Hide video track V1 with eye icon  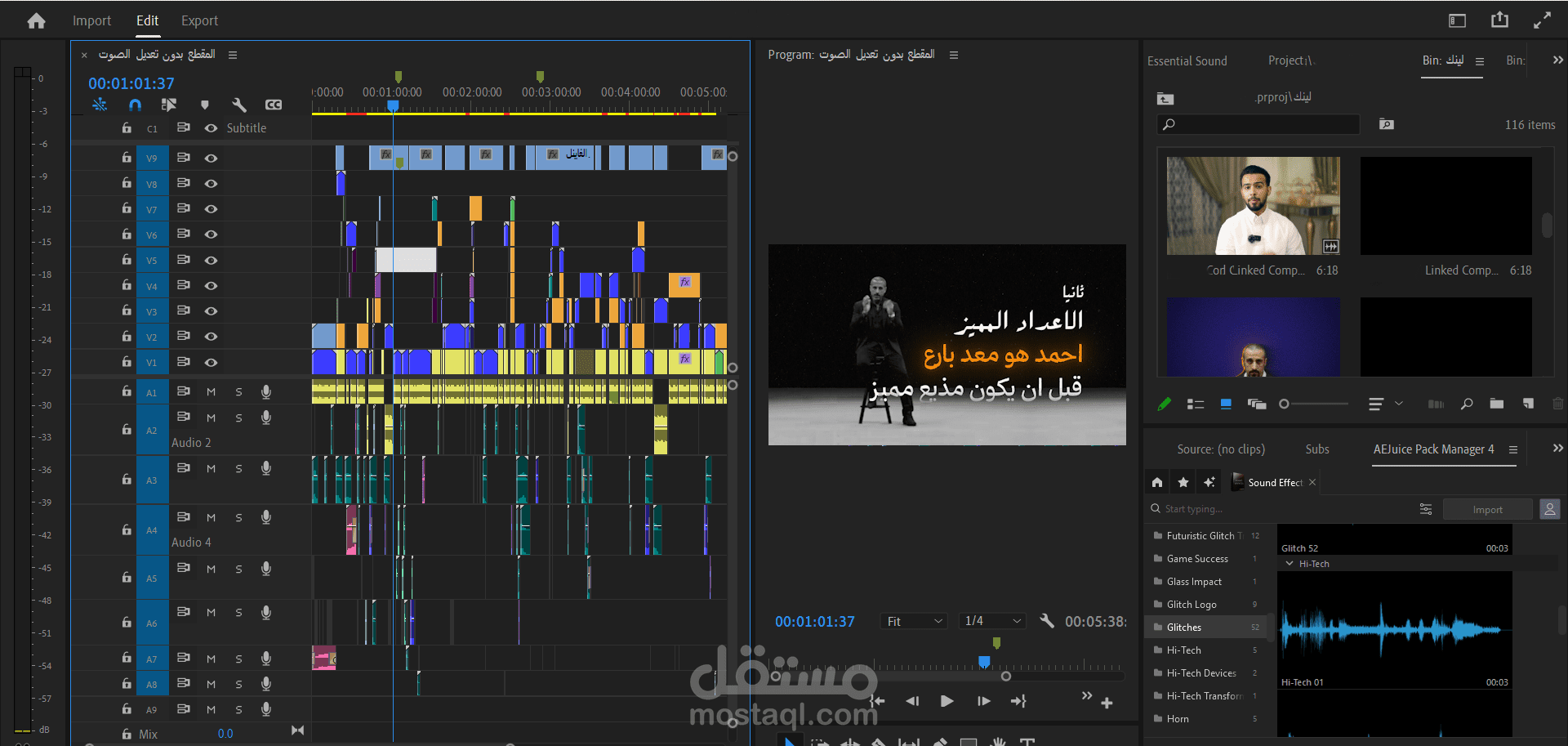point(211,362)
